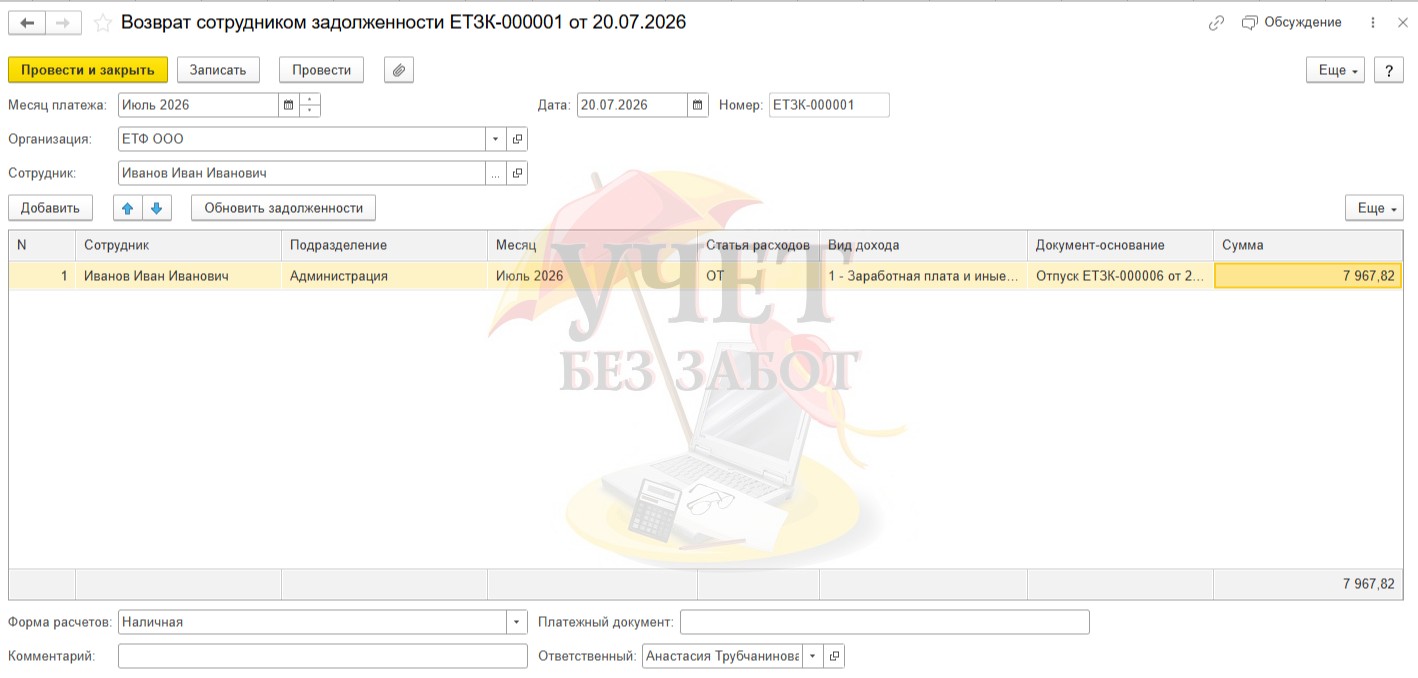Go back with the left arrow button

pos(27,22)
